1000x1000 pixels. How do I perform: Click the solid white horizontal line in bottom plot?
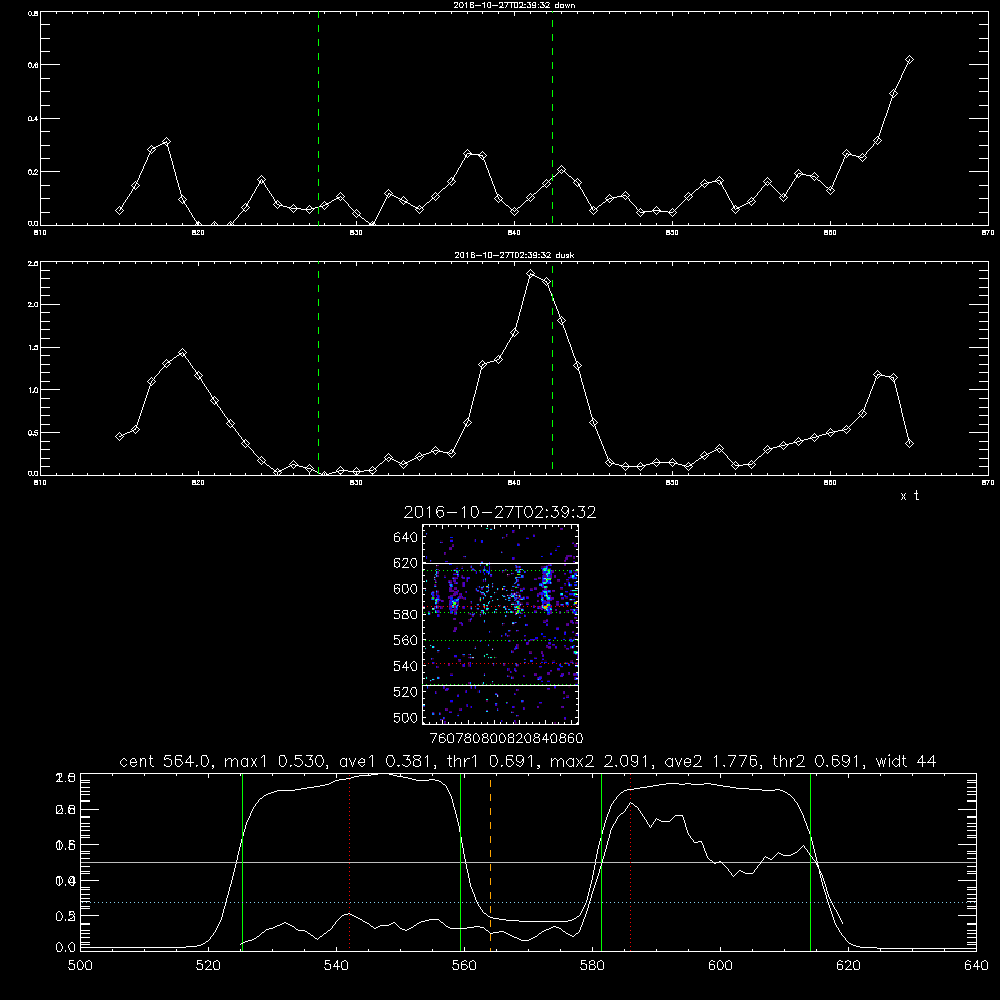click(x=528, y=862)
